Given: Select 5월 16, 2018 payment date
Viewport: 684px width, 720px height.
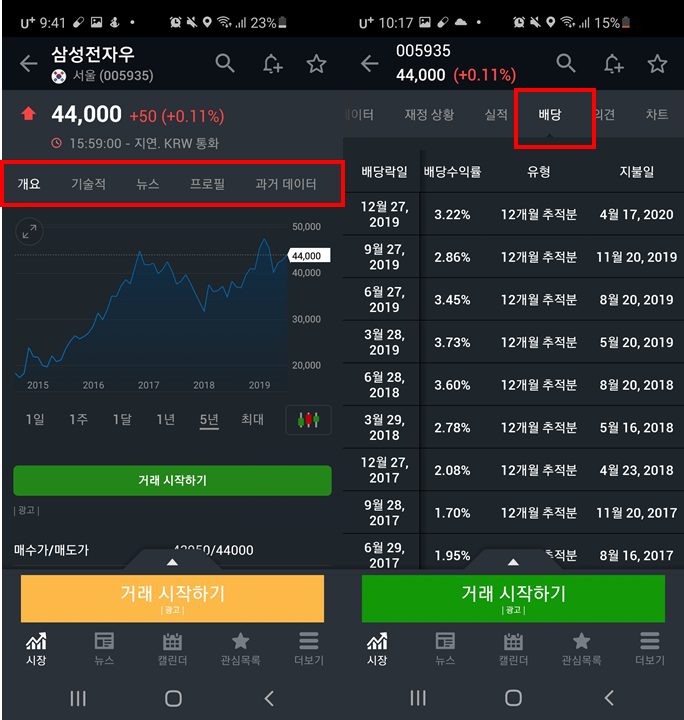Looking at the screenshot, I should click(636, 428).
